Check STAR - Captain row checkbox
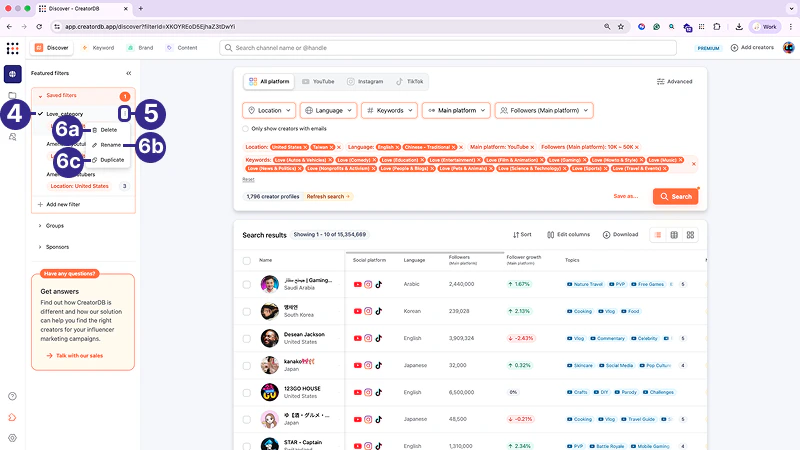This screenshot has width=800, height=450. (247, 445)
